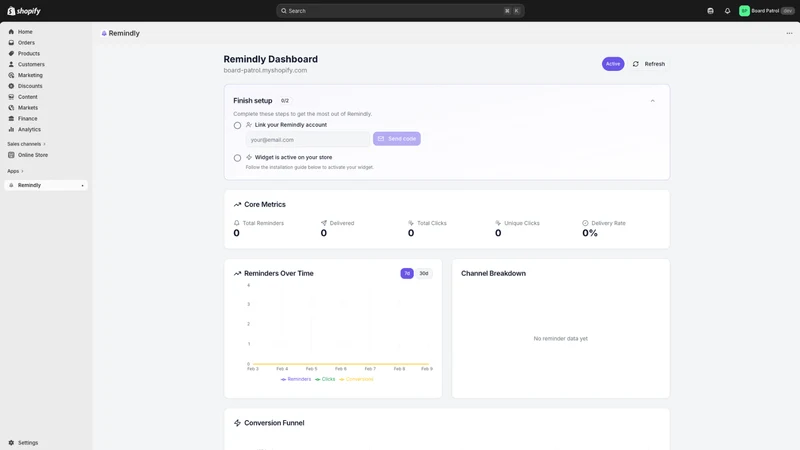Image resolution: width=800 pixels, height=450 pixels.
Task: Click the Delivery Rate check icon
Action: click(x=585, y=223)
